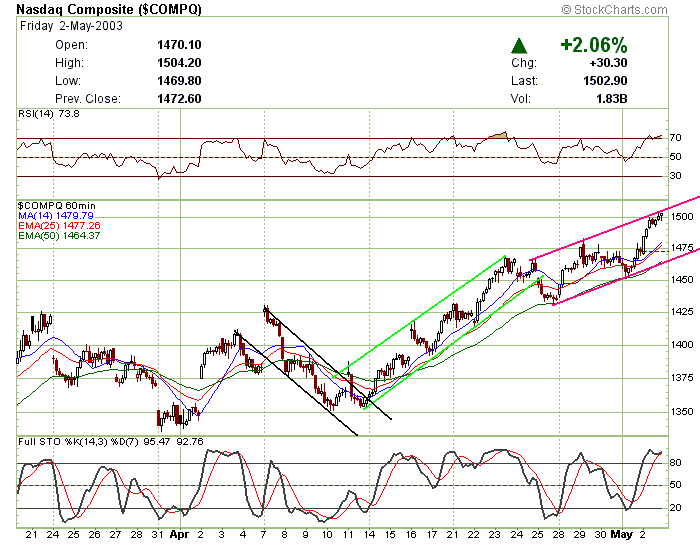700x546 pixels.
Task: Click the 1475 price axis label
Action: (682, 247)
